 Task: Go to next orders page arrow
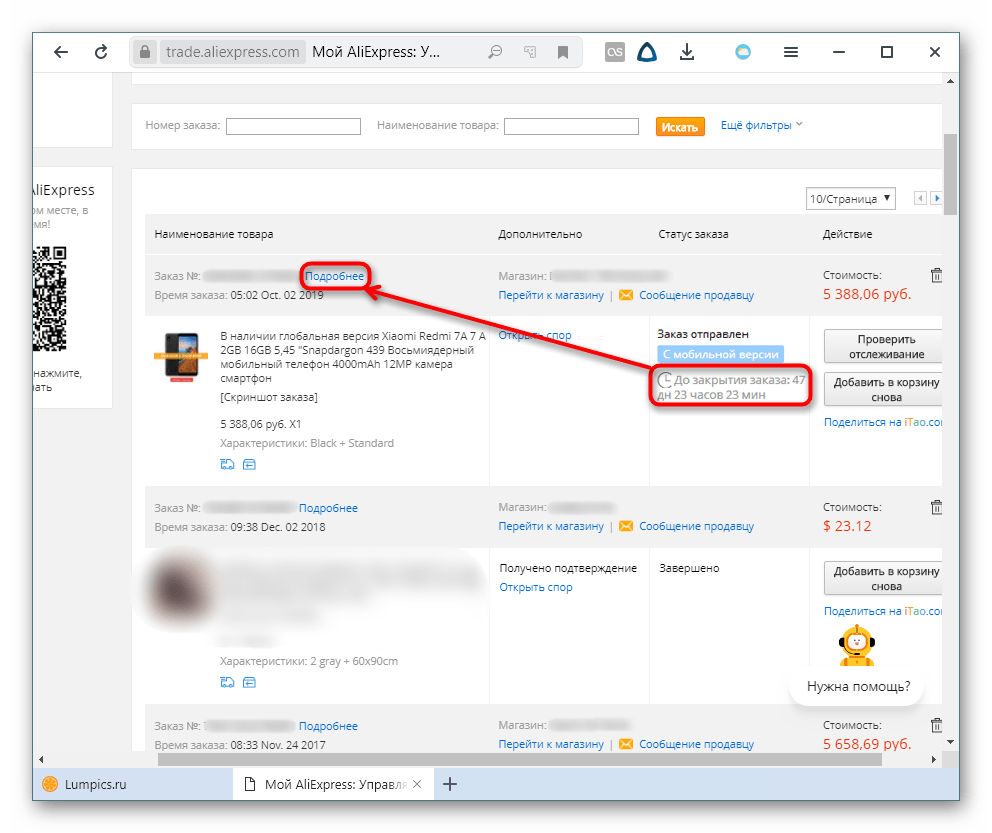click(936, 199)
